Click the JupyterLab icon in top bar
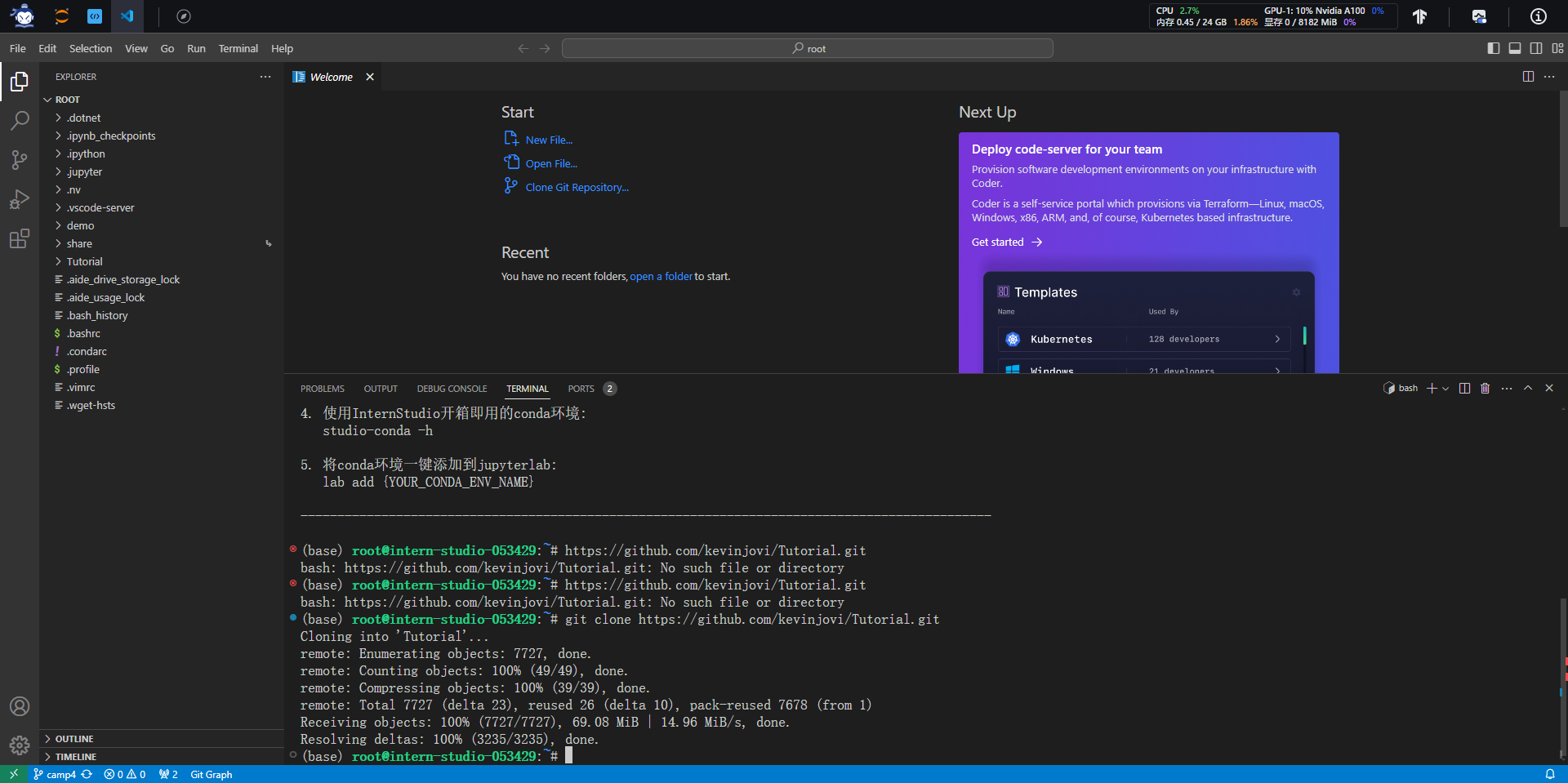This screenshot has width=1568, height=783. 61,16
